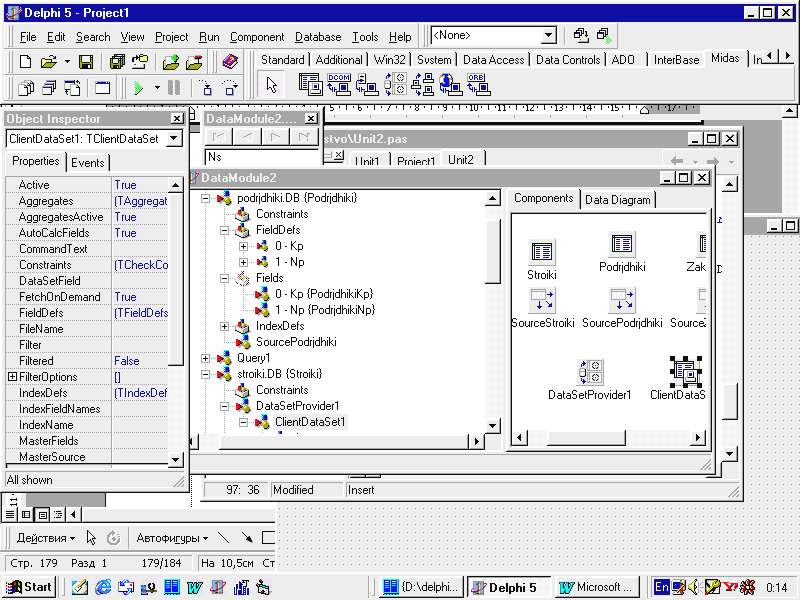
Task: Click the Remove file from project icon
Action: (x=194, y=62)
